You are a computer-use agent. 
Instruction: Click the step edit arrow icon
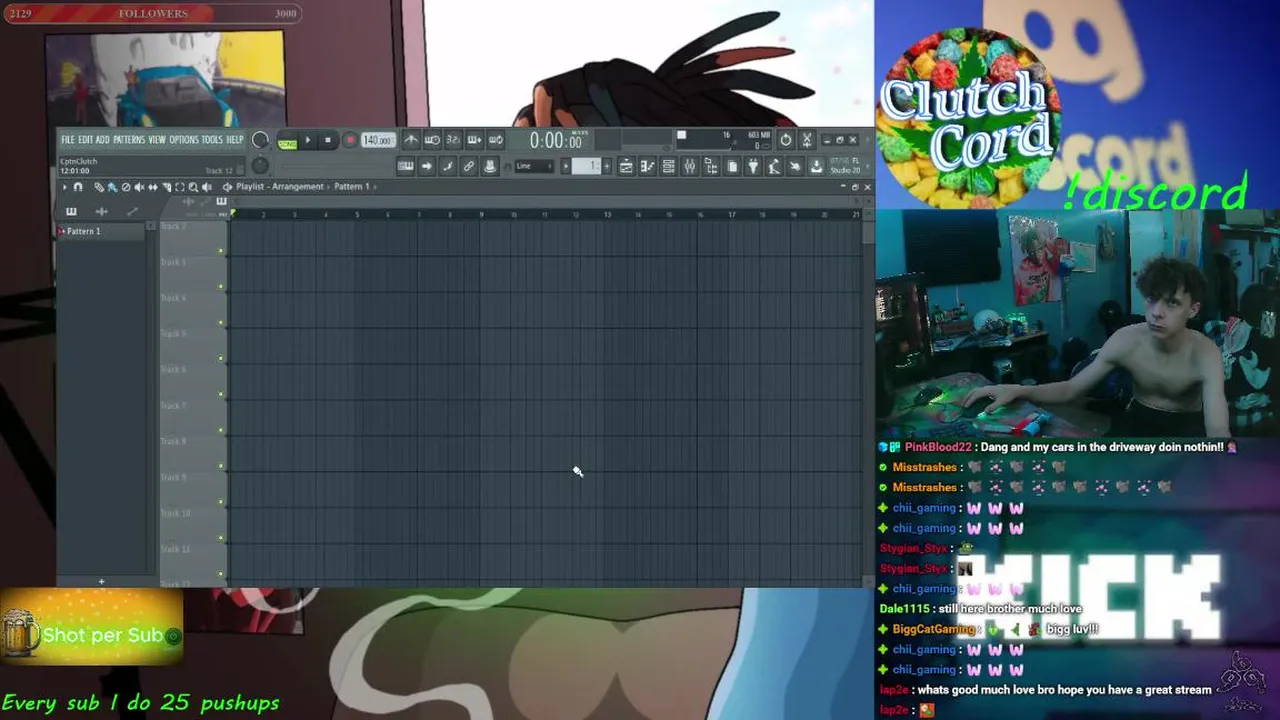tap(427, 165)
